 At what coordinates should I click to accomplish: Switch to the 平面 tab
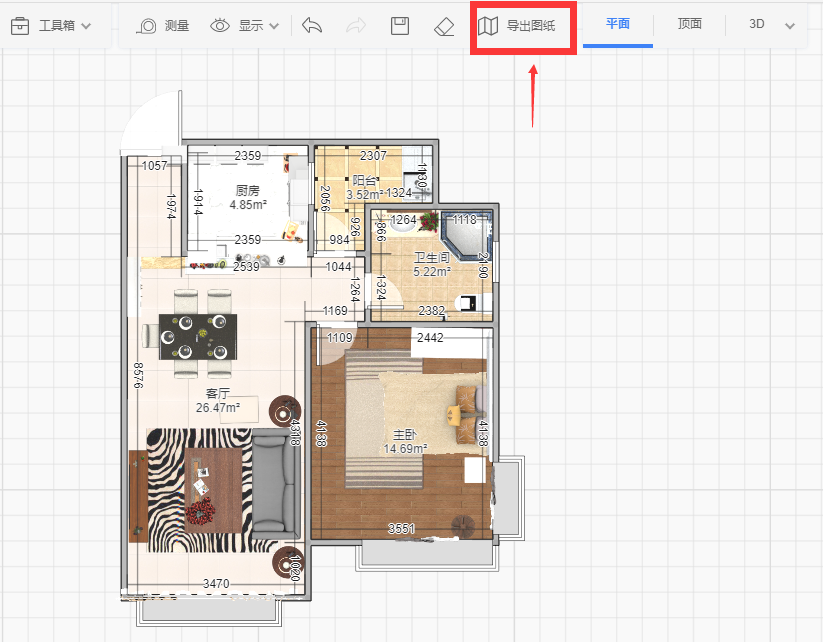[x=618, y=24]
